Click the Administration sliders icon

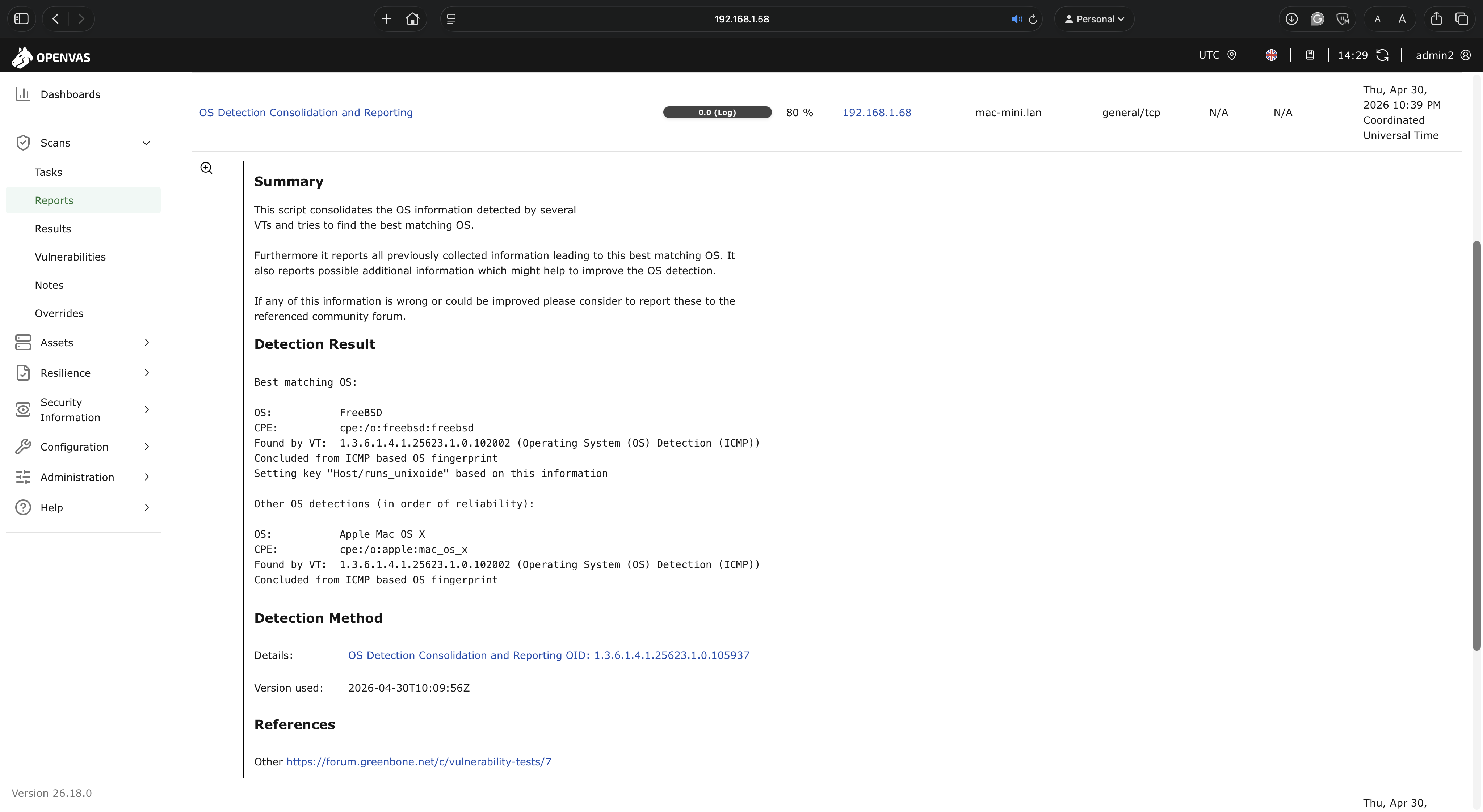23,477
